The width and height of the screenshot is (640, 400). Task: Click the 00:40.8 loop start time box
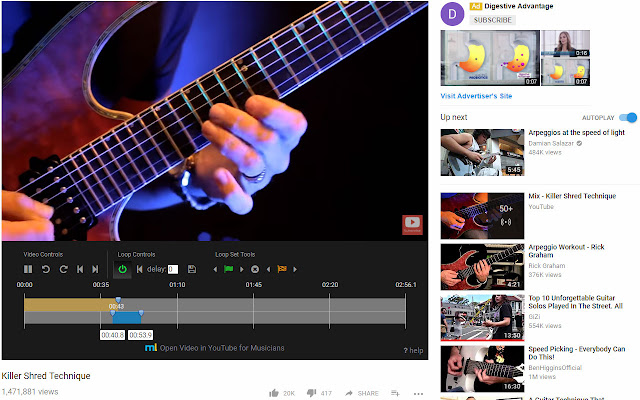(x=113, y=335)
